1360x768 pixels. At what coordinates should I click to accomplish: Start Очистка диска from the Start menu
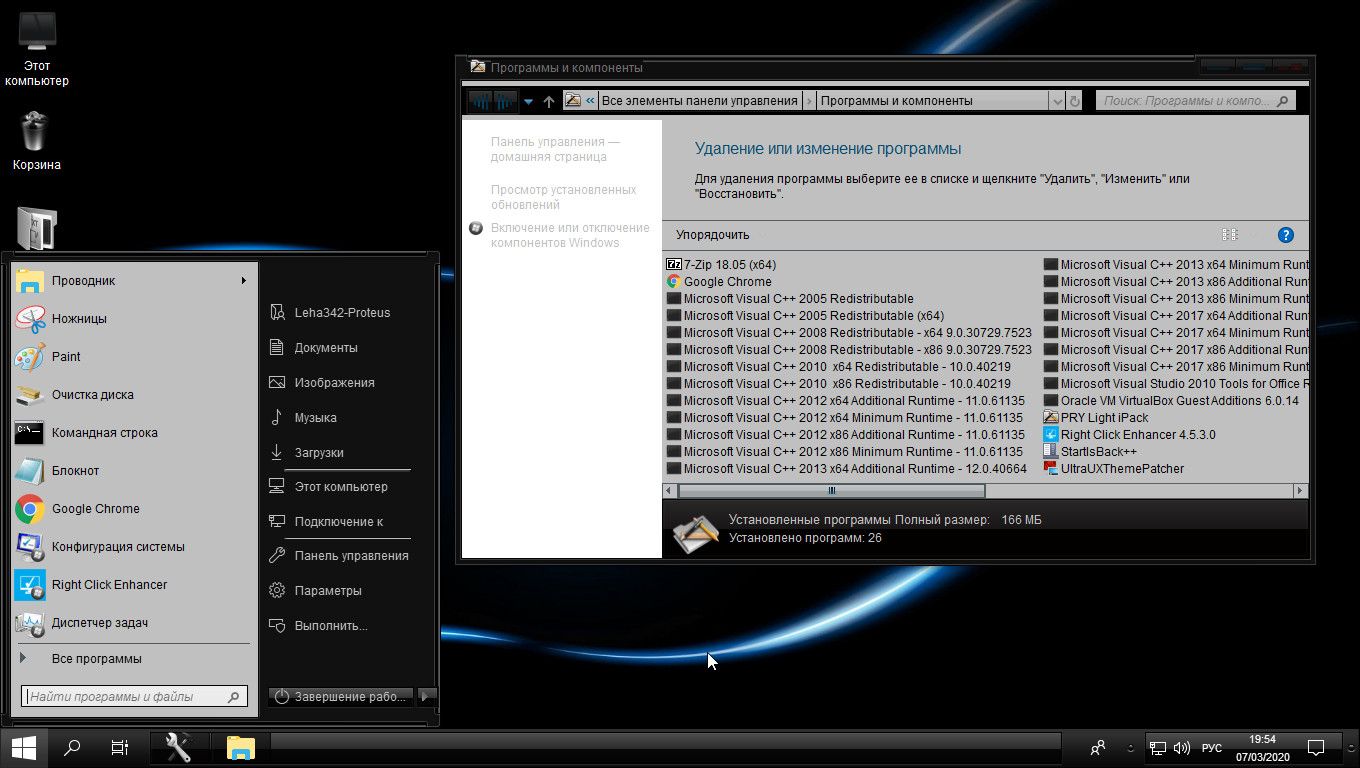pyautogui.click(x=134, y=395)
